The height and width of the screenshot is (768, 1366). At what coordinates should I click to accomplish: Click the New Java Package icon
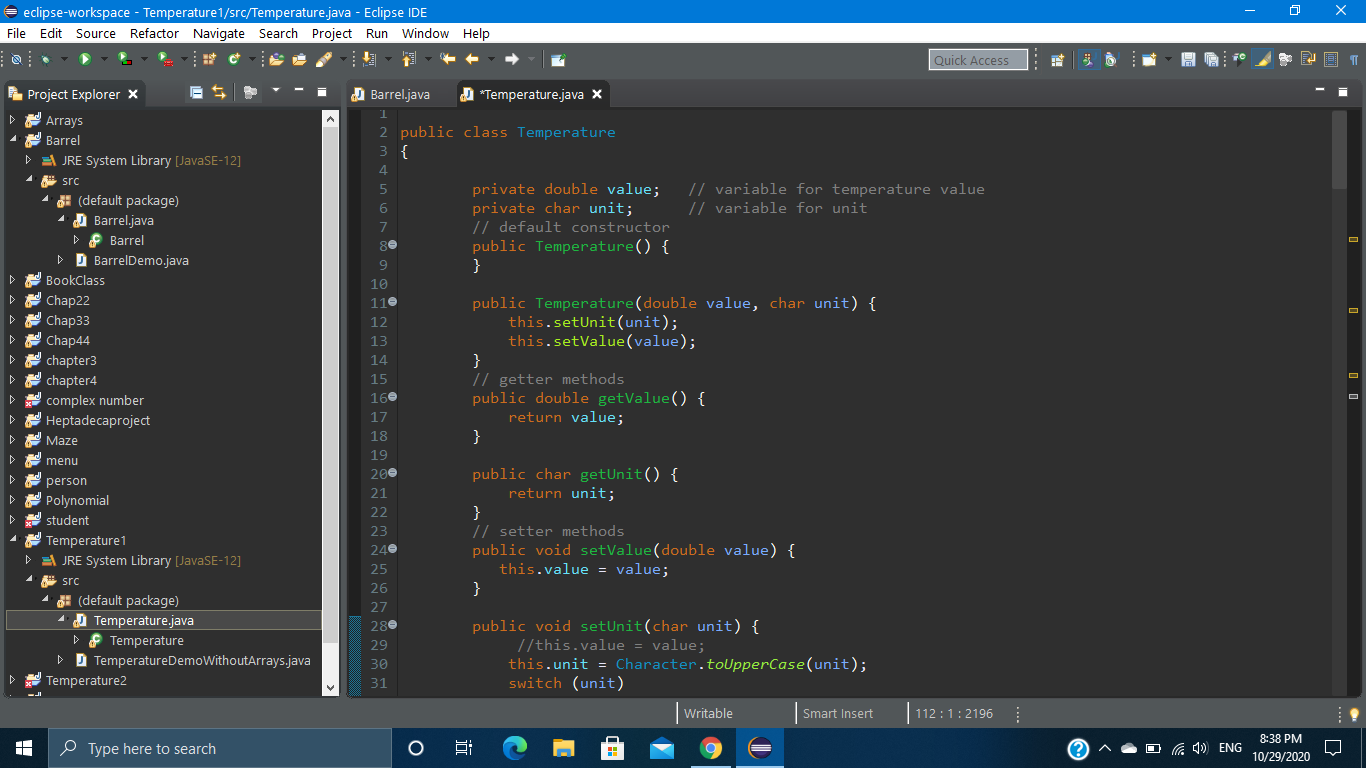click(x=209, y=59)
